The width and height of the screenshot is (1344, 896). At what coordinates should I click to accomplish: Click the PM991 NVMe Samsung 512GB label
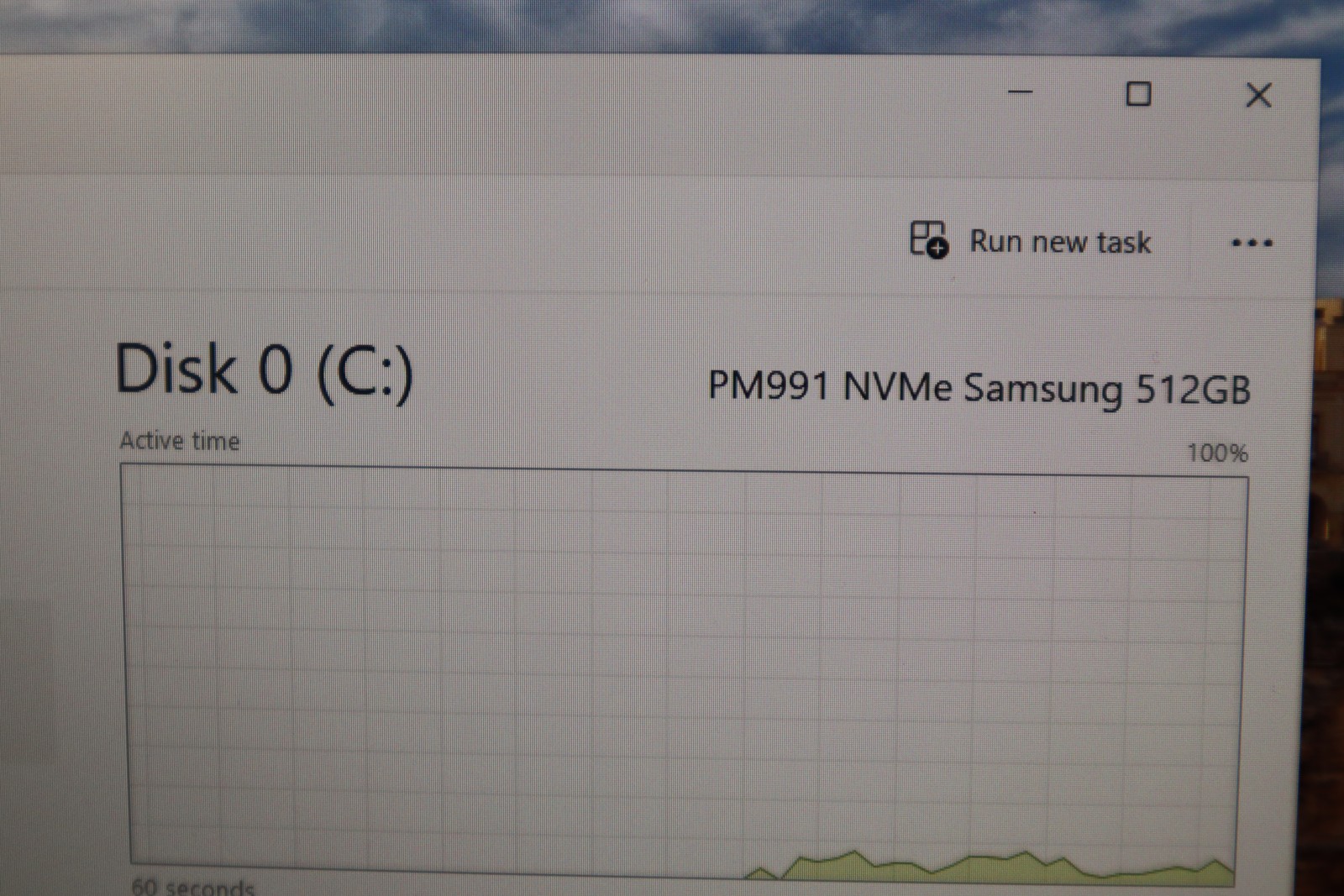pos(979,388)
